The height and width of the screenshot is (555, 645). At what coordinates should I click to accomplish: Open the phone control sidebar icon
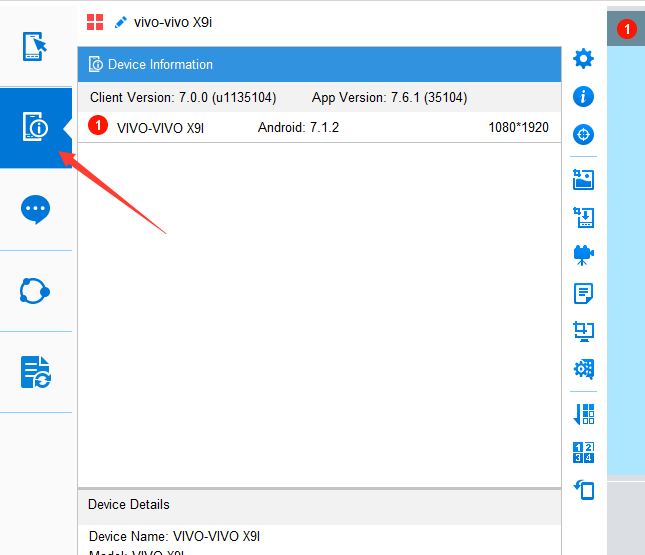[35, 46]
